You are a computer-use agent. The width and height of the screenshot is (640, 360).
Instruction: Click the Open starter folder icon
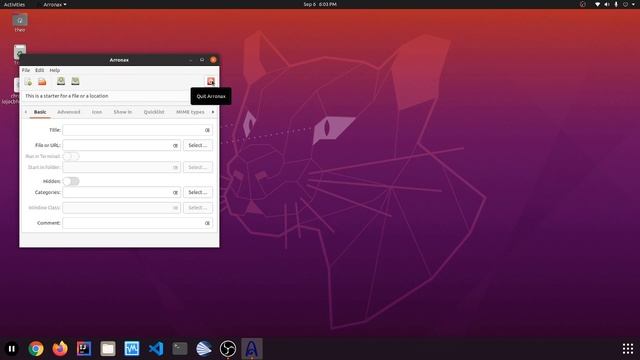42,82
